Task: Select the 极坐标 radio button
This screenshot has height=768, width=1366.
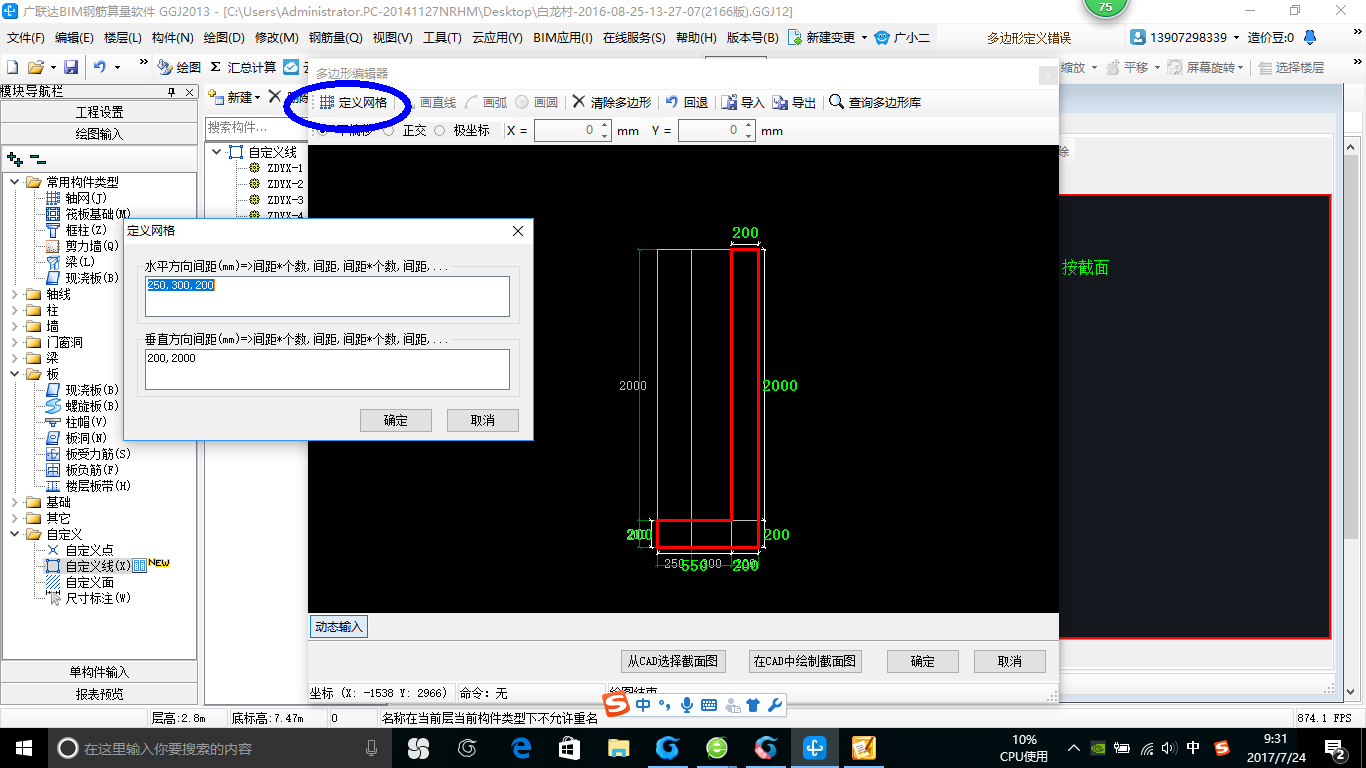Action: [439, 130]
